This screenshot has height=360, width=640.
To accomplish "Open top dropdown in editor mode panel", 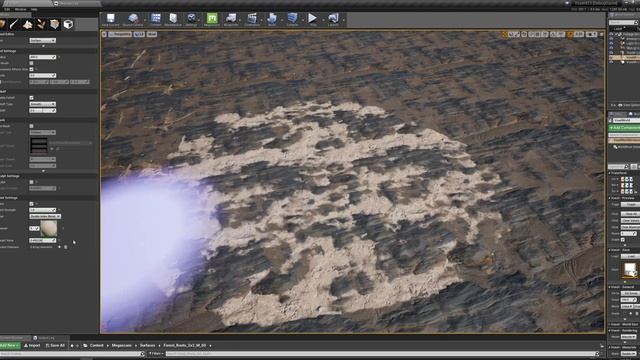I will click(42, 40).
